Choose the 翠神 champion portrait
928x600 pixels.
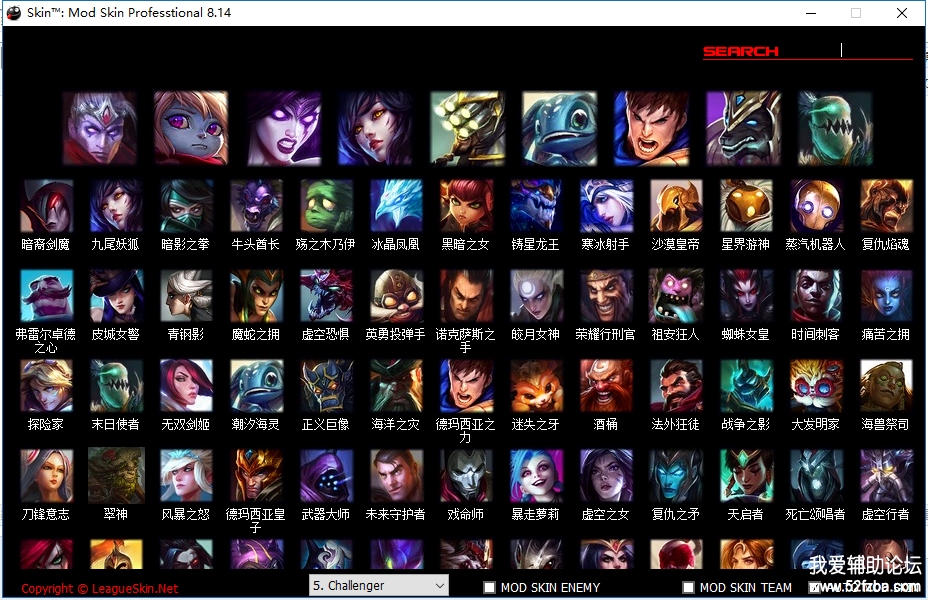[x=116, y=476]
